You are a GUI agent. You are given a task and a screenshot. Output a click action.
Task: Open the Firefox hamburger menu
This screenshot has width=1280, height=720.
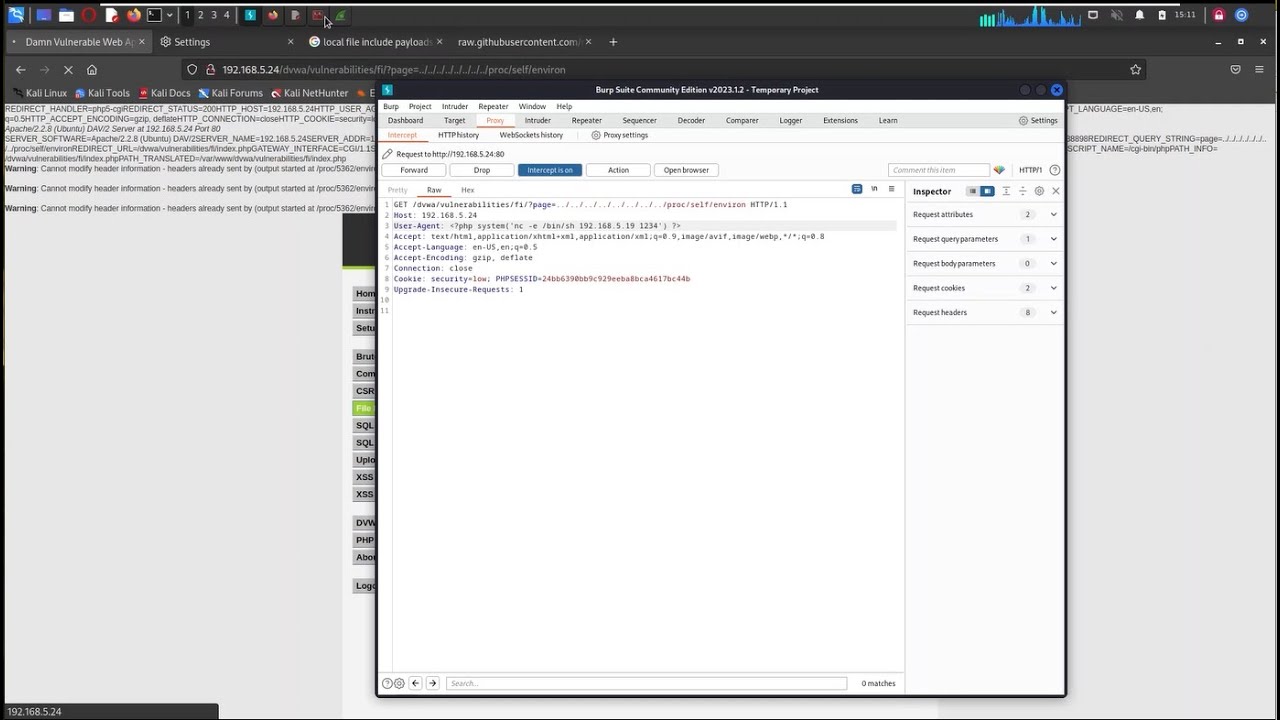1260,70
